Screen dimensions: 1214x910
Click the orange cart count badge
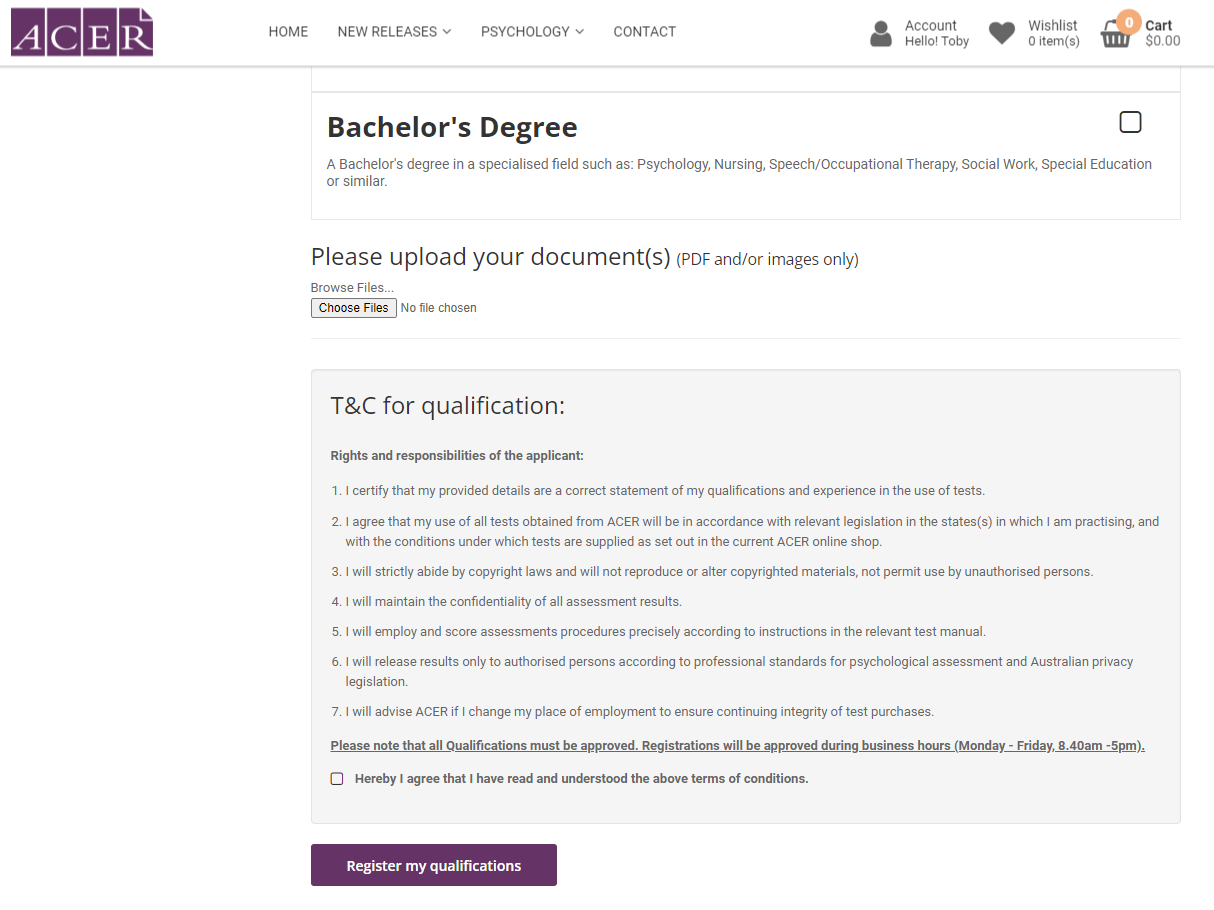click(x=1129, y=22)
